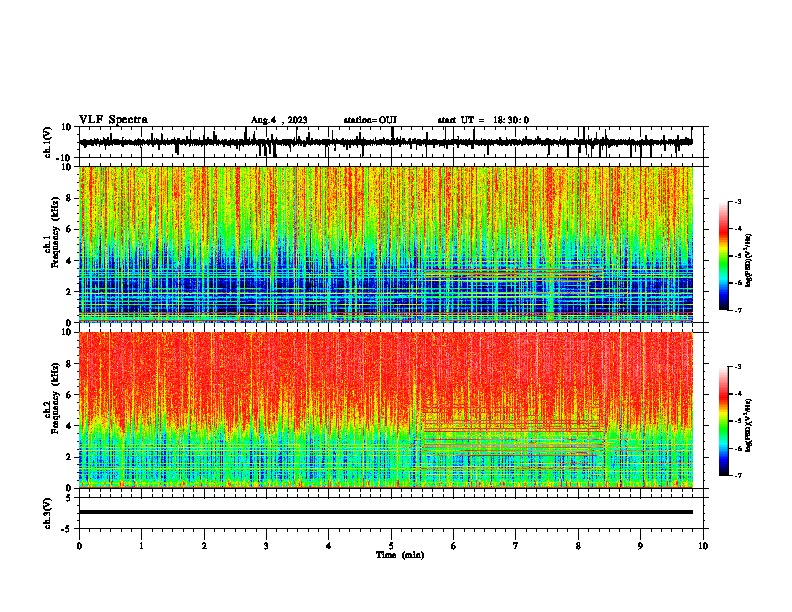Click the ch.2 frequency tick label '6'
792x612 pixels.
[x=69, y=395]
